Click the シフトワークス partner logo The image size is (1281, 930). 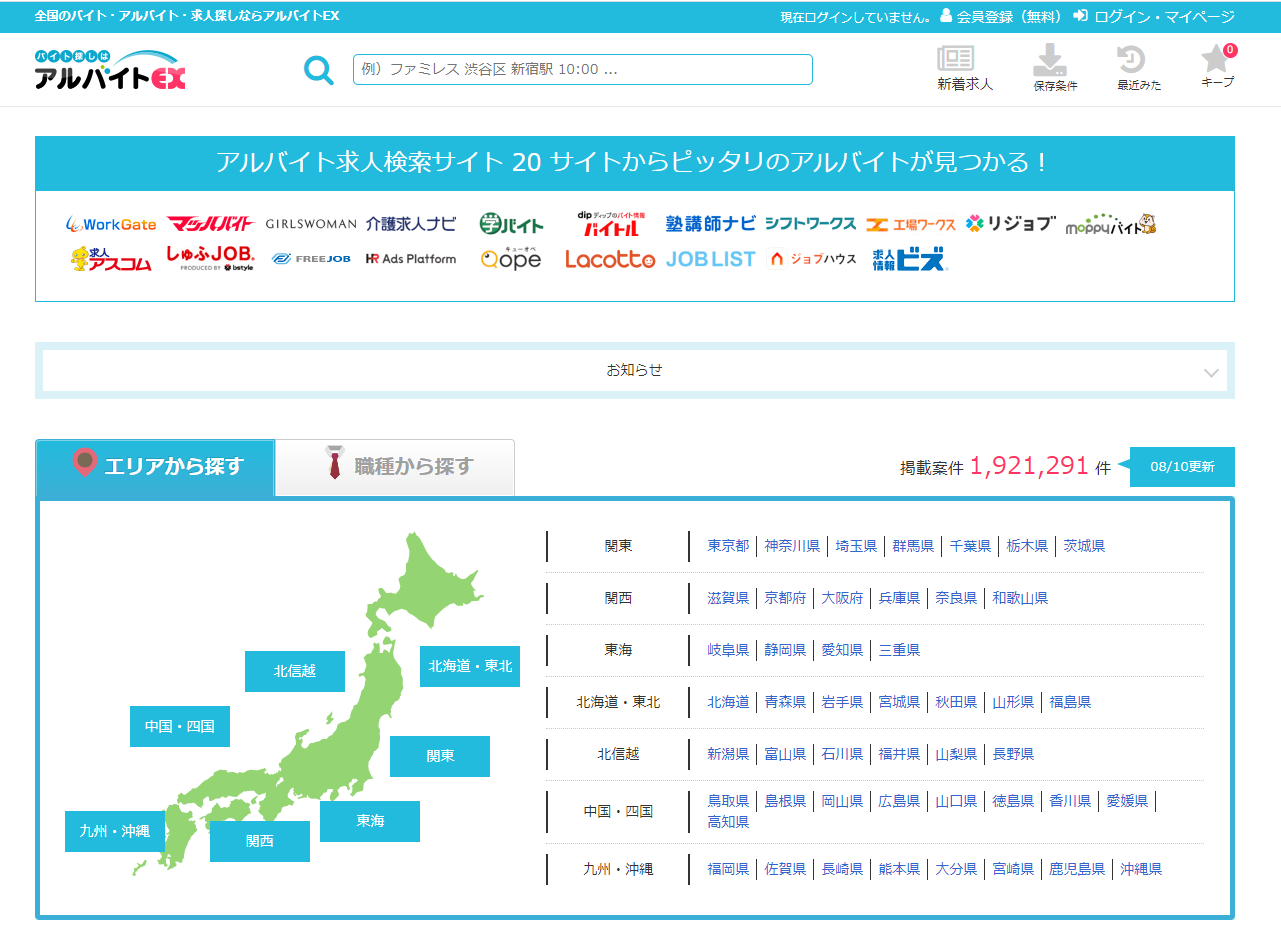811,224
